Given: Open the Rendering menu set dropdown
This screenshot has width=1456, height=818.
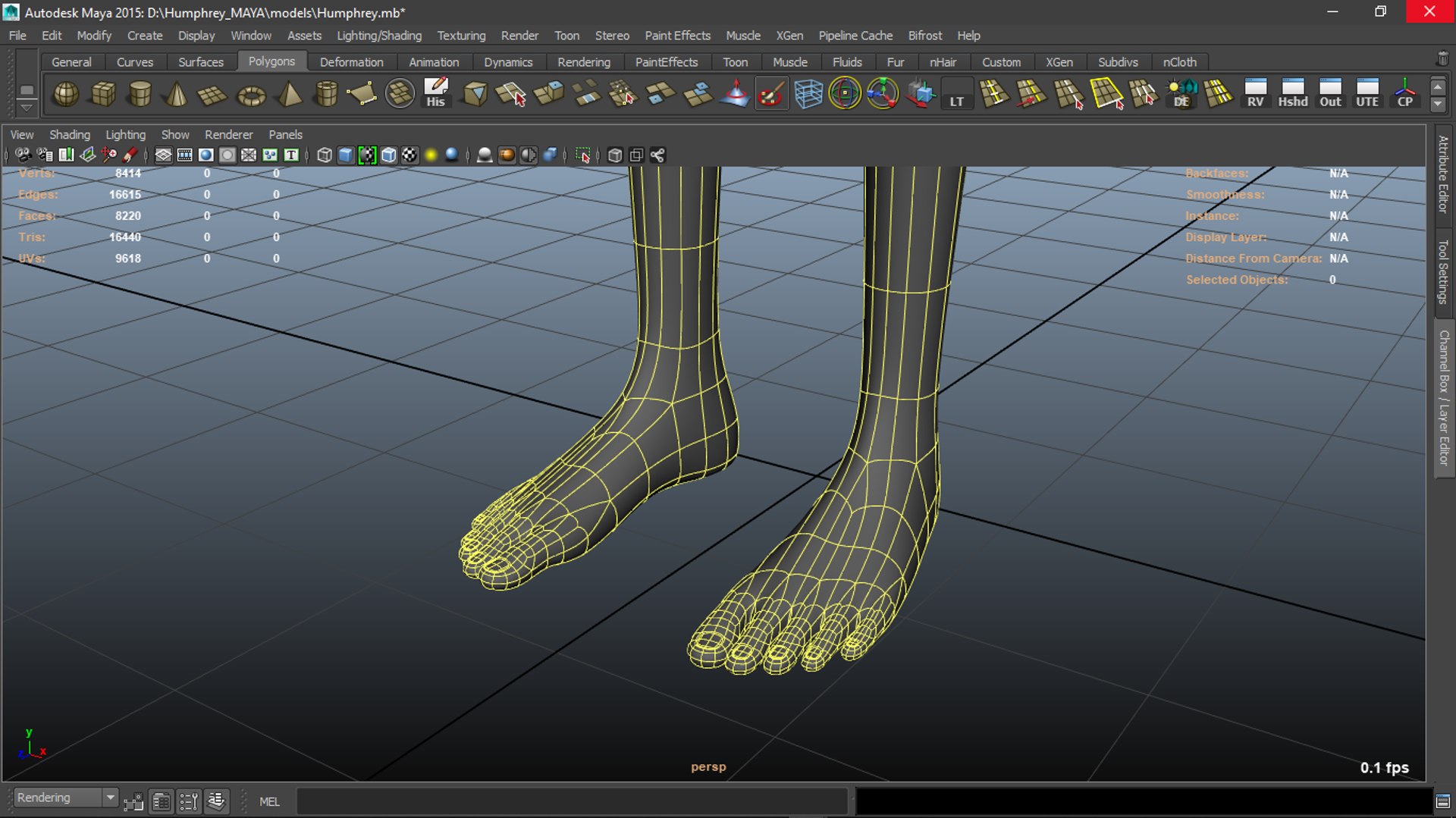Looking at the screenshot, I should pyautogui.click(x=66, y=798).
